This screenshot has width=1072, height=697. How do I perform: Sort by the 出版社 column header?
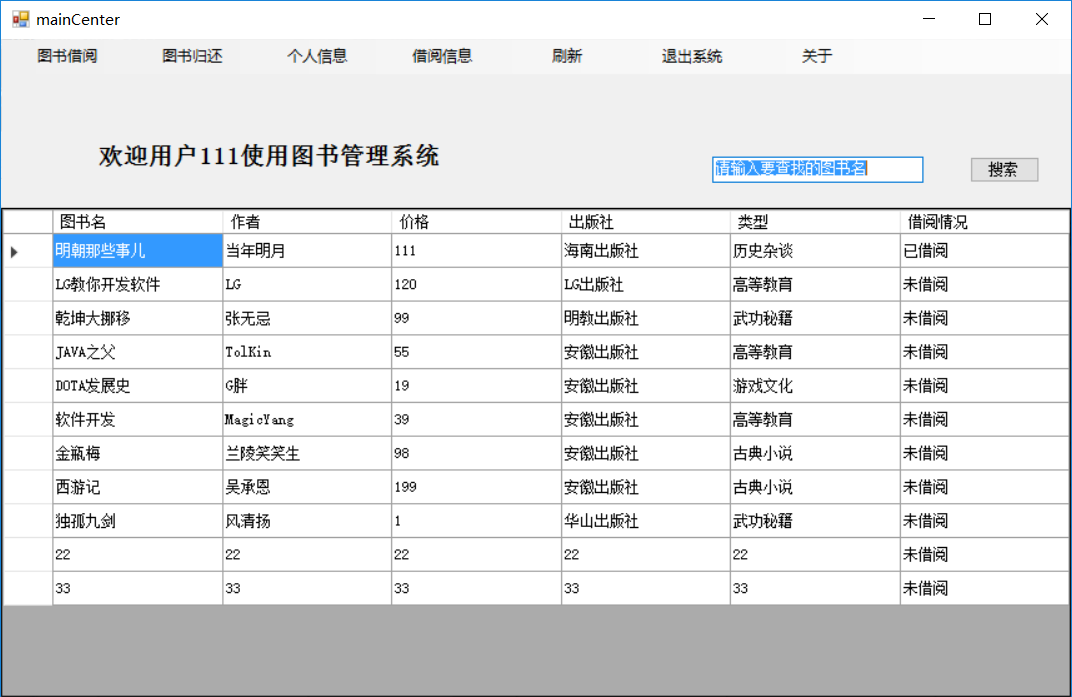646,222
